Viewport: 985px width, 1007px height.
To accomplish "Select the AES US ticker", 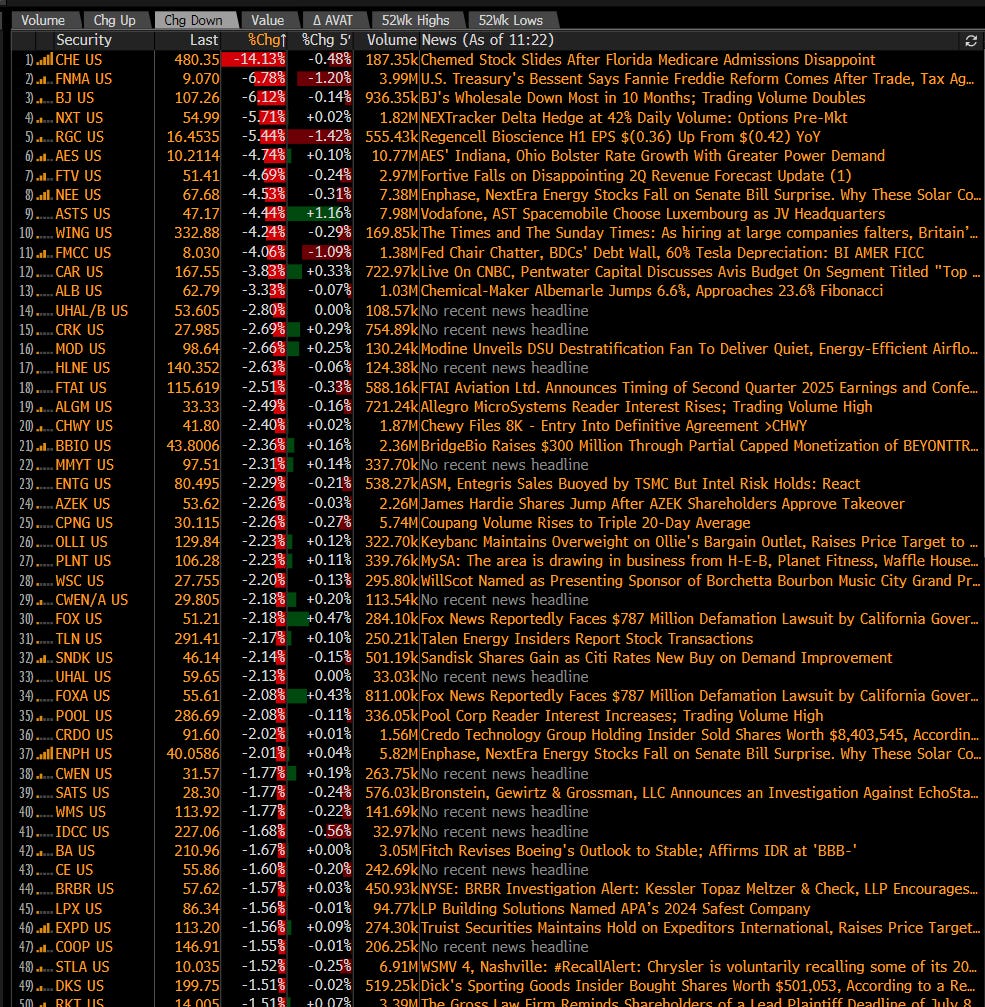I will pyautogui.click(x=78, y=156).
